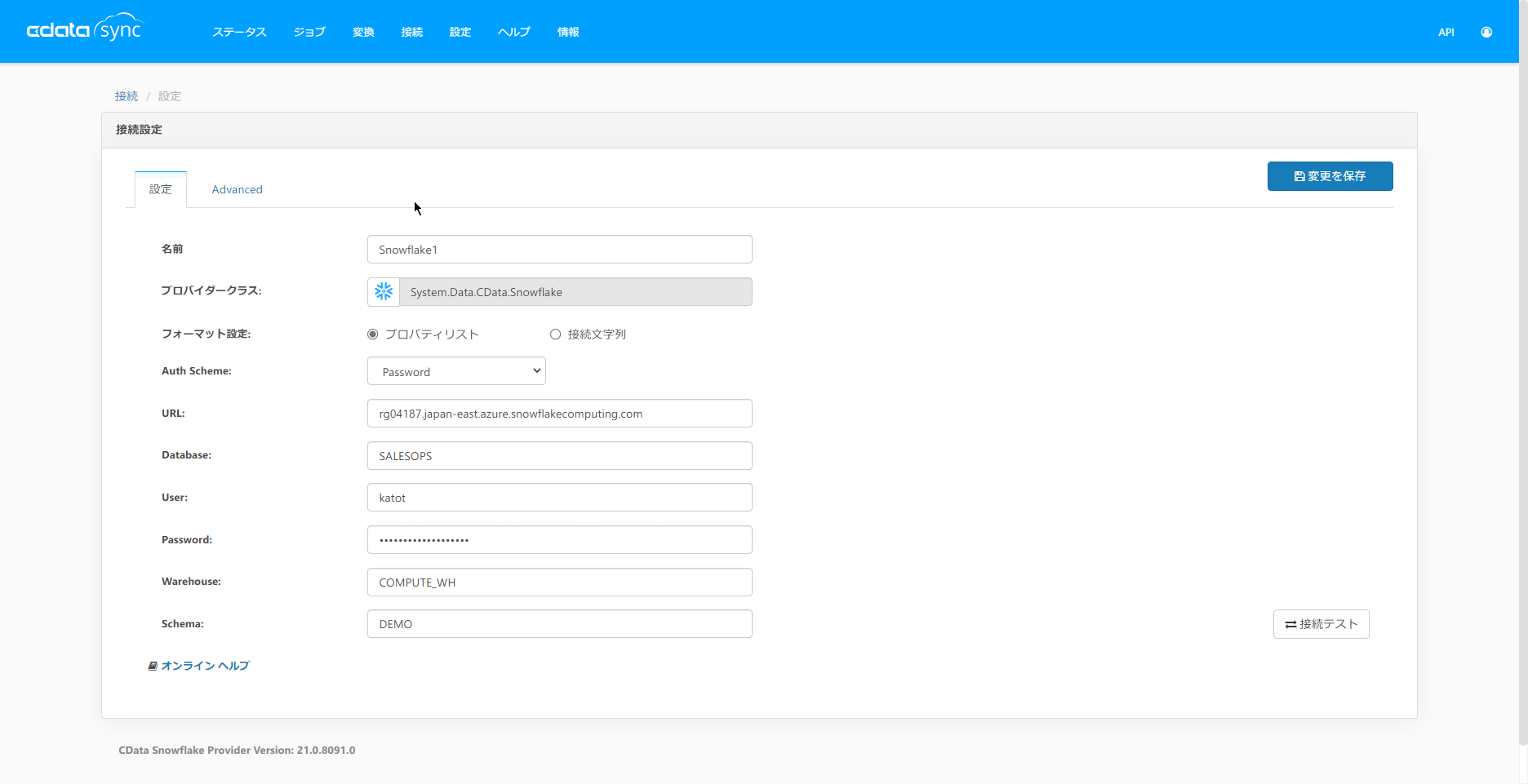
Task: Open the ジョブ menu
Action: click(x=309, y=32)
